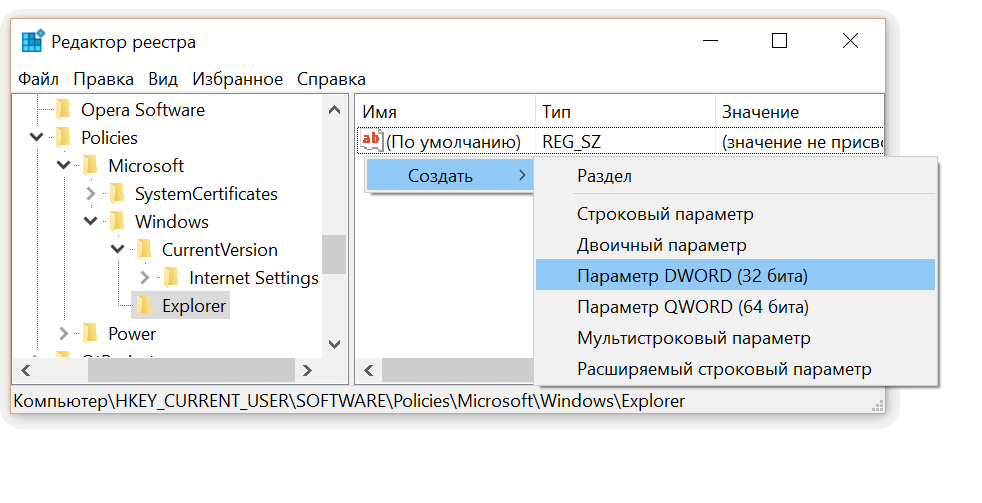The width and height of the screenshot is (982, 503).
Task: Expand the Power tree node
Action: 64,334
